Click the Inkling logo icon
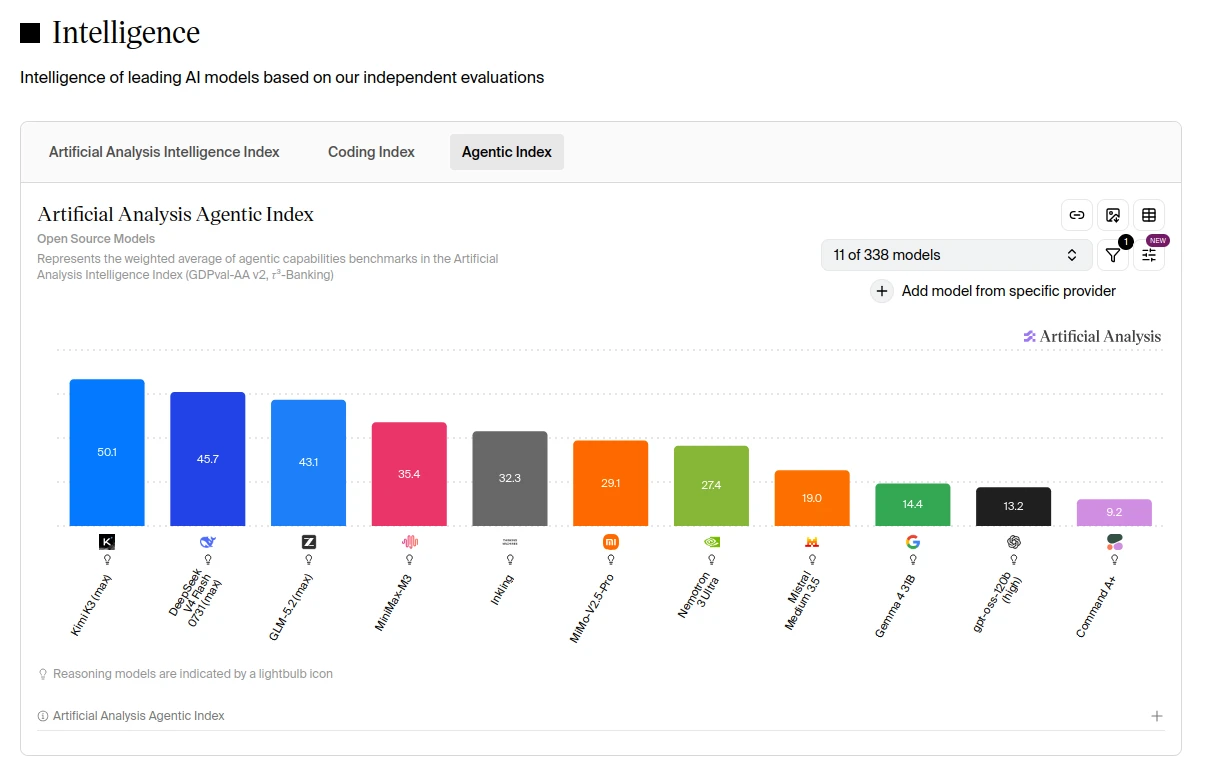 coord(510,542)
